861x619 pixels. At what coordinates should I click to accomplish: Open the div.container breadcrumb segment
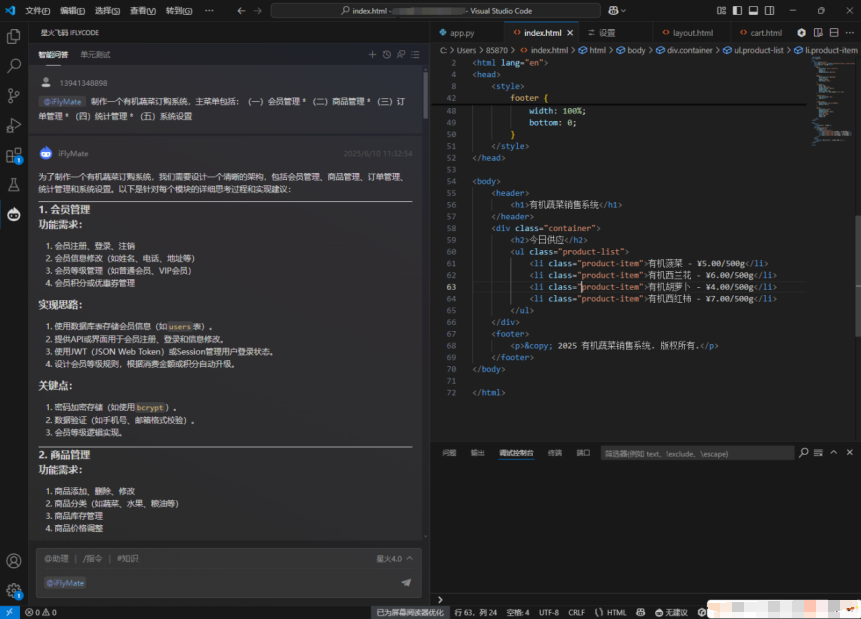click(x=684, y=50)
